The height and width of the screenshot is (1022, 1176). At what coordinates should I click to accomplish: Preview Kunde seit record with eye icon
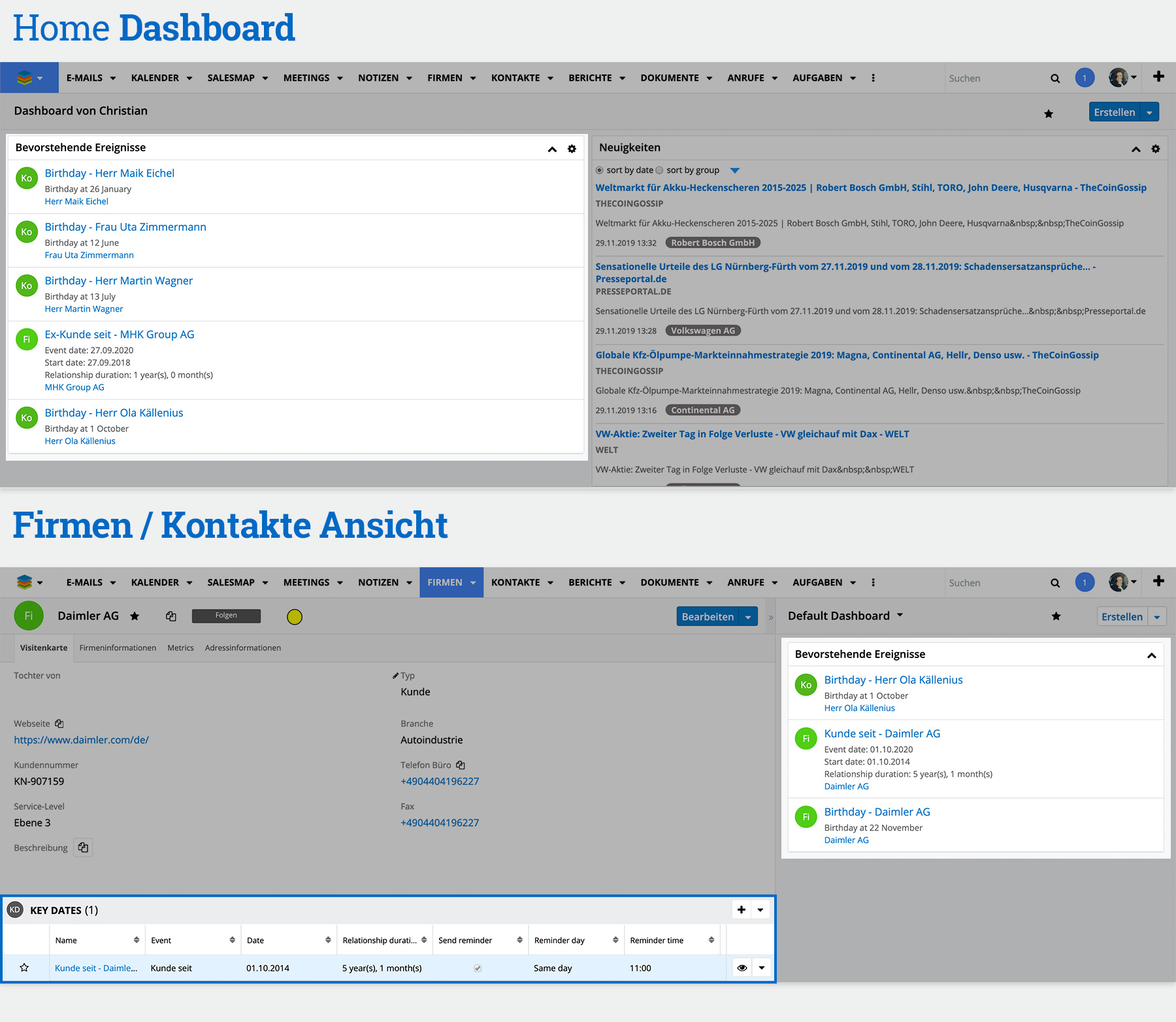pyautogui.click(x=742, y=968)
